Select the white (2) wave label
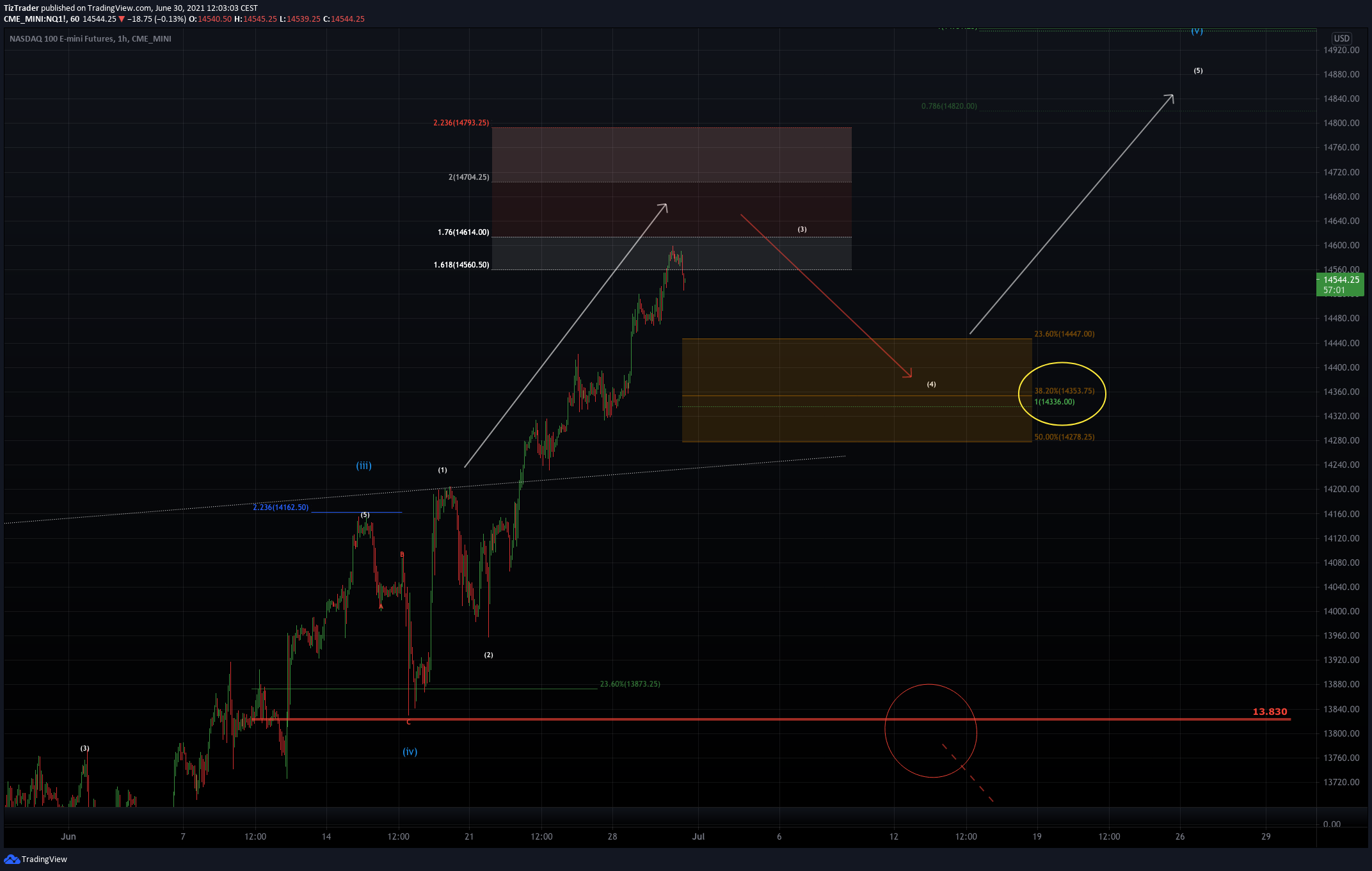This screenshot has height=871, width=1372. pyautogui.click(x=488, y=655)
